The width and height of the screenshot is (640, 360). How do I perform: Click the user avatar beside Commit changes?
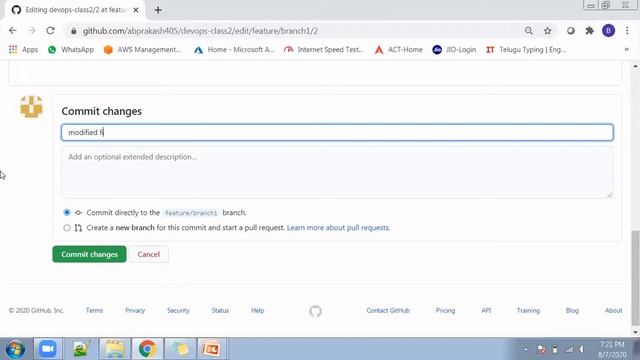[x=31, y=107]
